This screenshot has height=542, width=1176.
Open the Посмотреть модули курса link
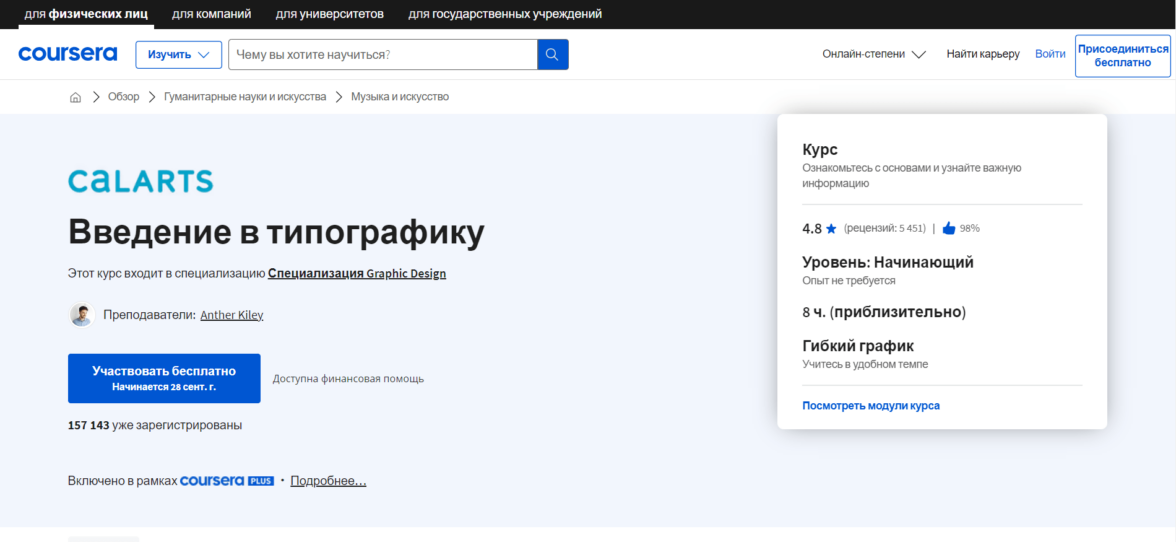870,406
